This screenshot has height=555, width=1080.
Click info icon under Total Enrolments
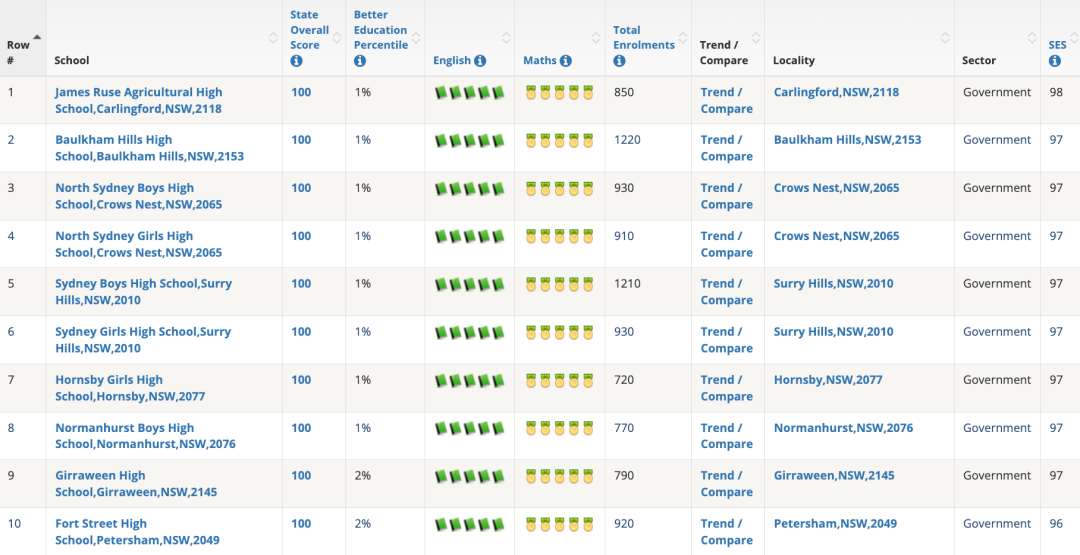[619, 61]
